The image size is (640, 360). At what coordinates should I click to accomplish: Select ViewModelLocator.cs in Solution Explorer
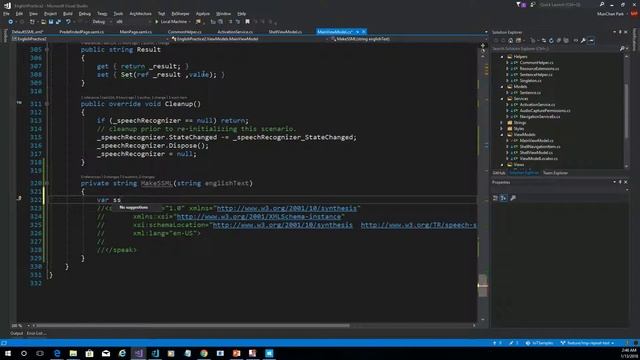tap(538, 158)
